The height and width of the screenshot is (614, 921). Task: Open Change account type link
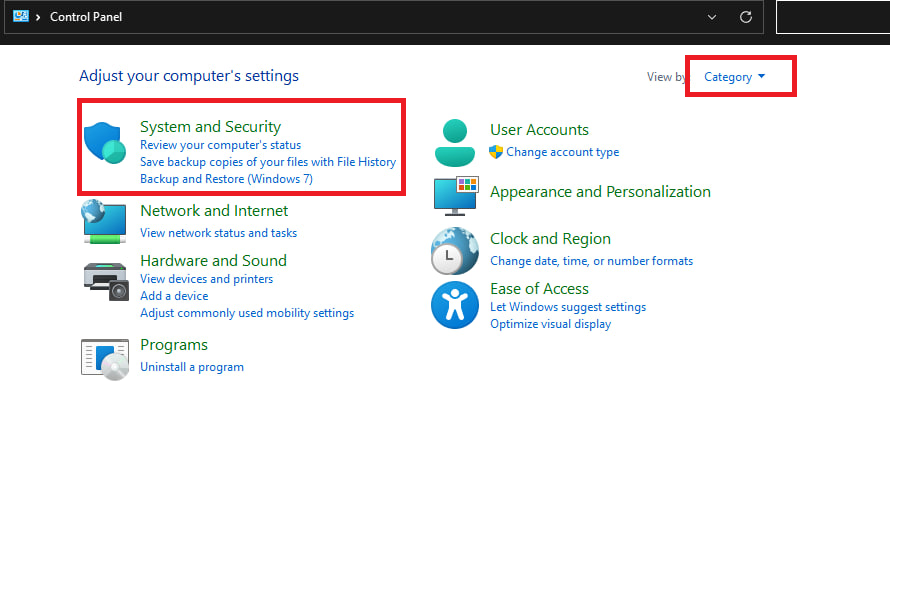point(562,152)
